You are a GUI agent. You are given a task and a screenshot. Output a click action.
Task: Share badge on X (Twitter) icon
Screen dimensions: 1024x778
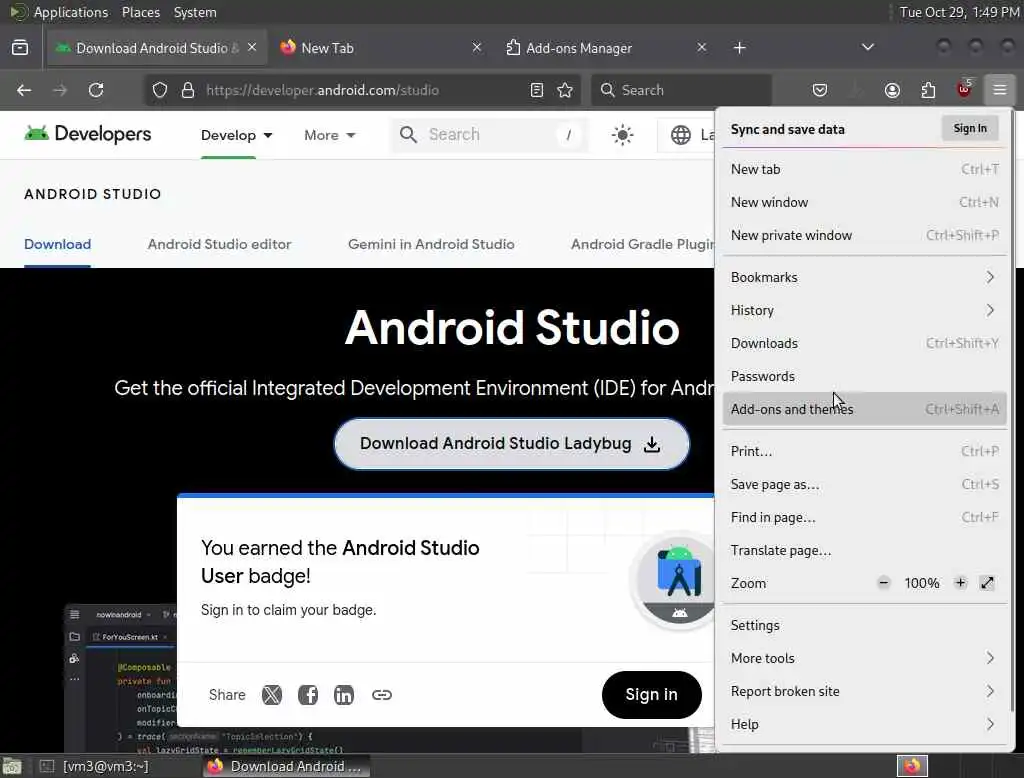tap(272, 695)
